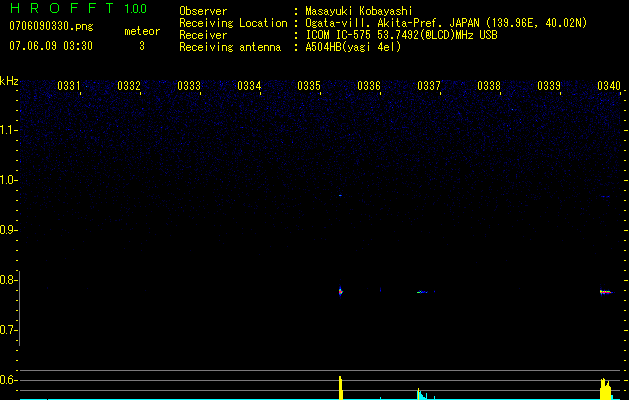Click the 0333 time marker

pos(189,86)
